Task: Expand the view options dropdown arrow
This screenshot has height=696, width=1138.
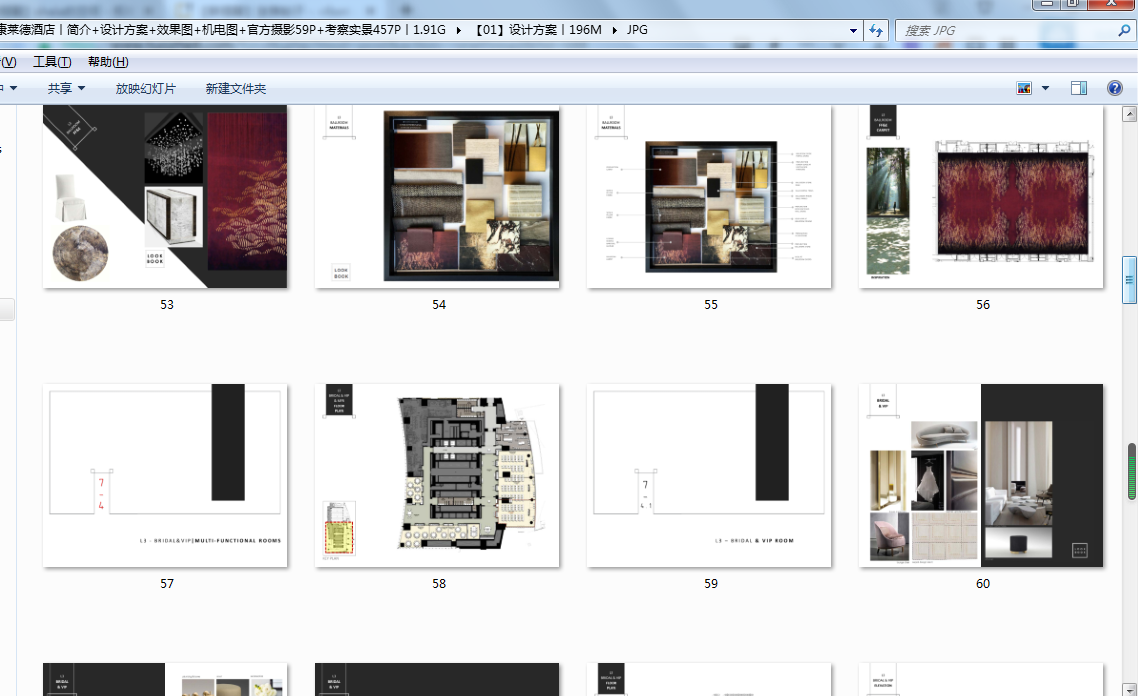Action: coord(1045,89)
